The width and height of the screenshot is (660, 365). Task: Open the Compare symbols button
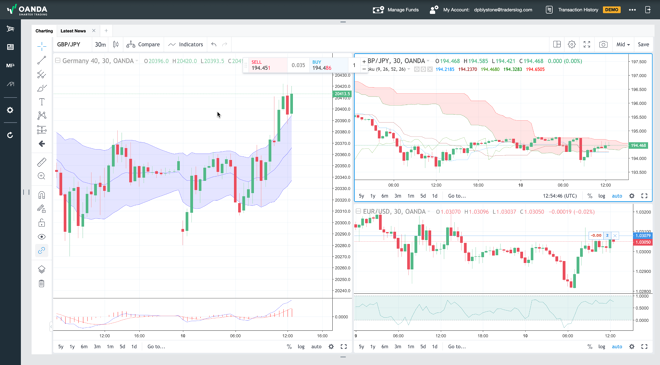point(143,44)
